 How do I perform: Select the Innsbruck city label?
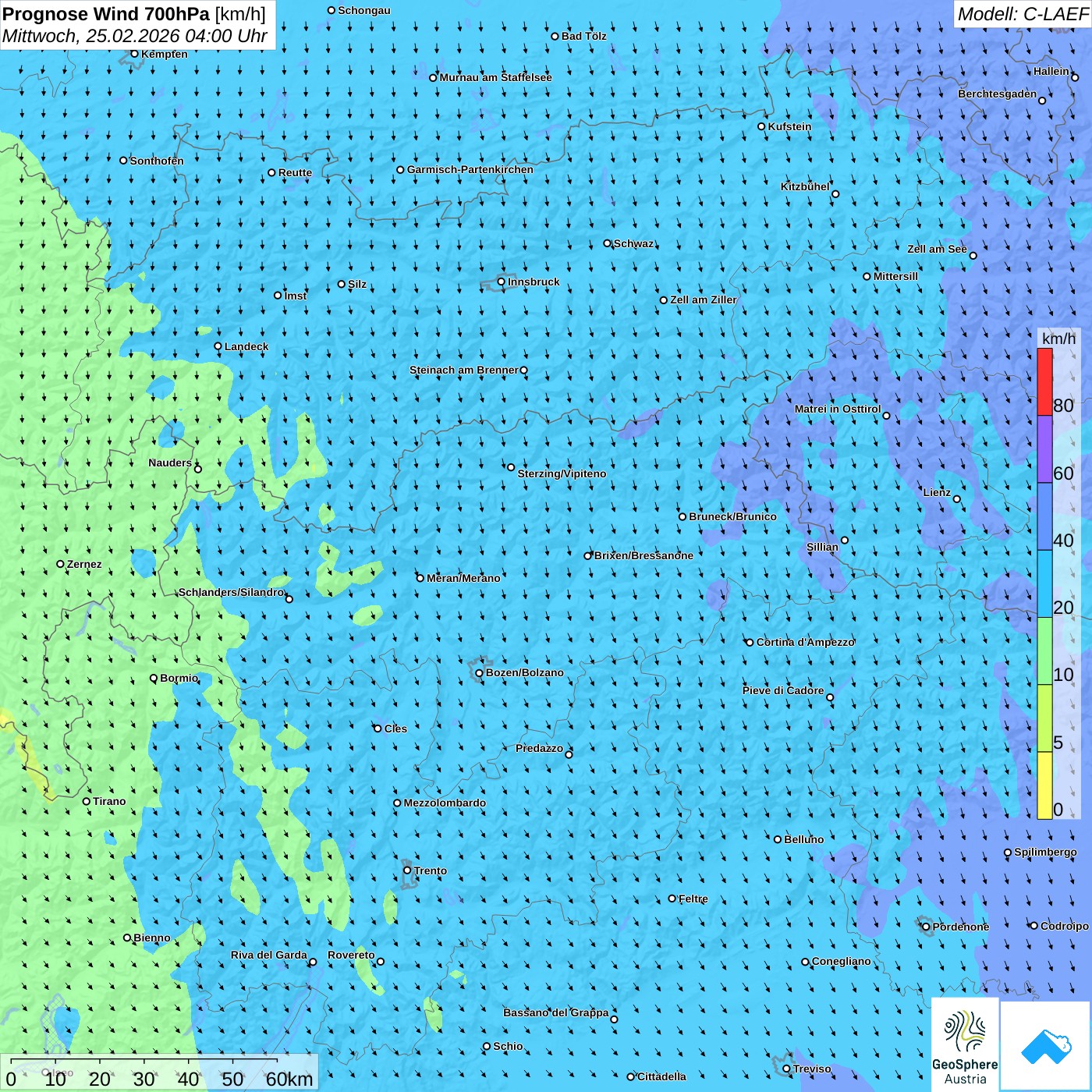pos(534,282)
